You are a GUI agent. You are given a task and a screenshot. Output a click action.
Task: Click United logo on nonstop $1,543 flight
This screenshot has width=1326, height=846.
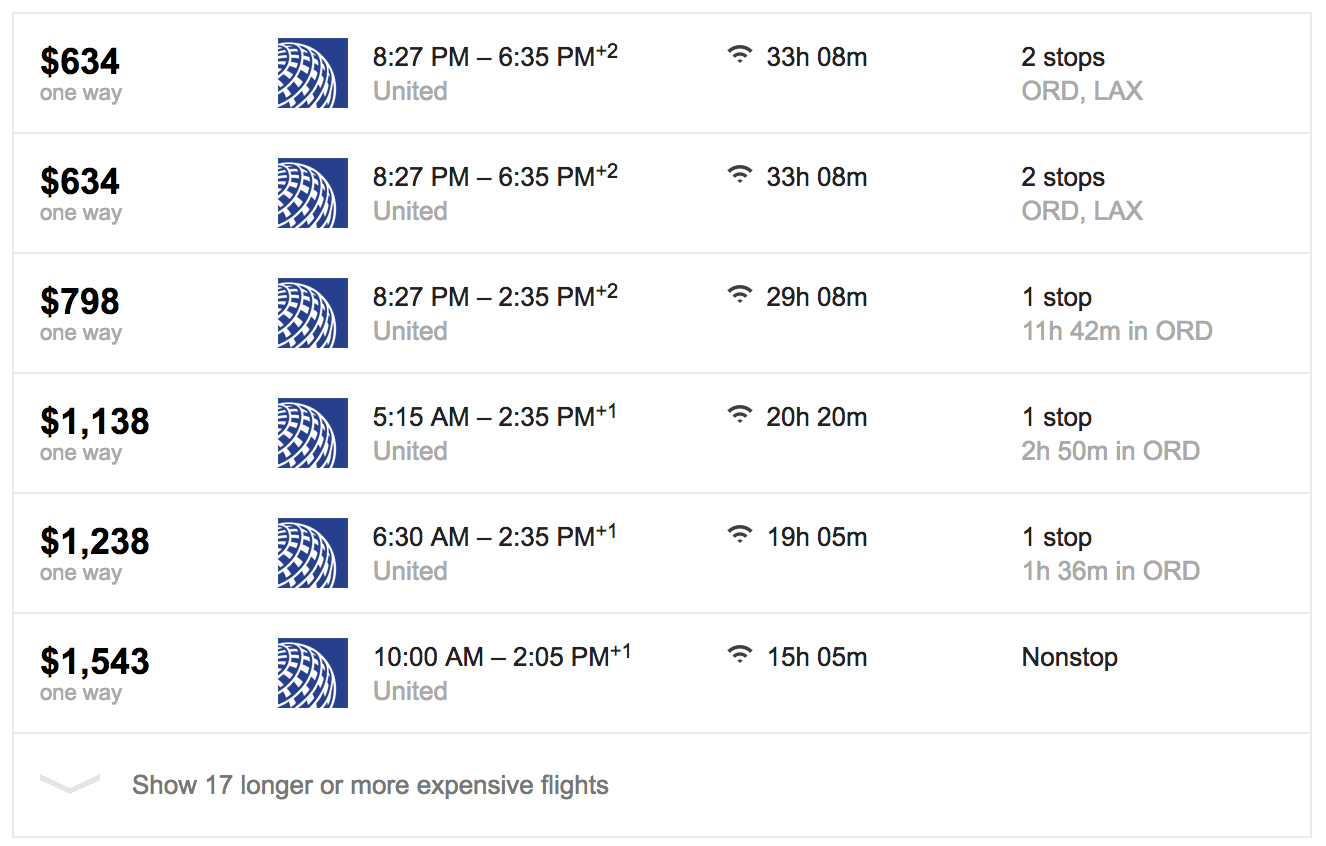click(x=313, y=673)
